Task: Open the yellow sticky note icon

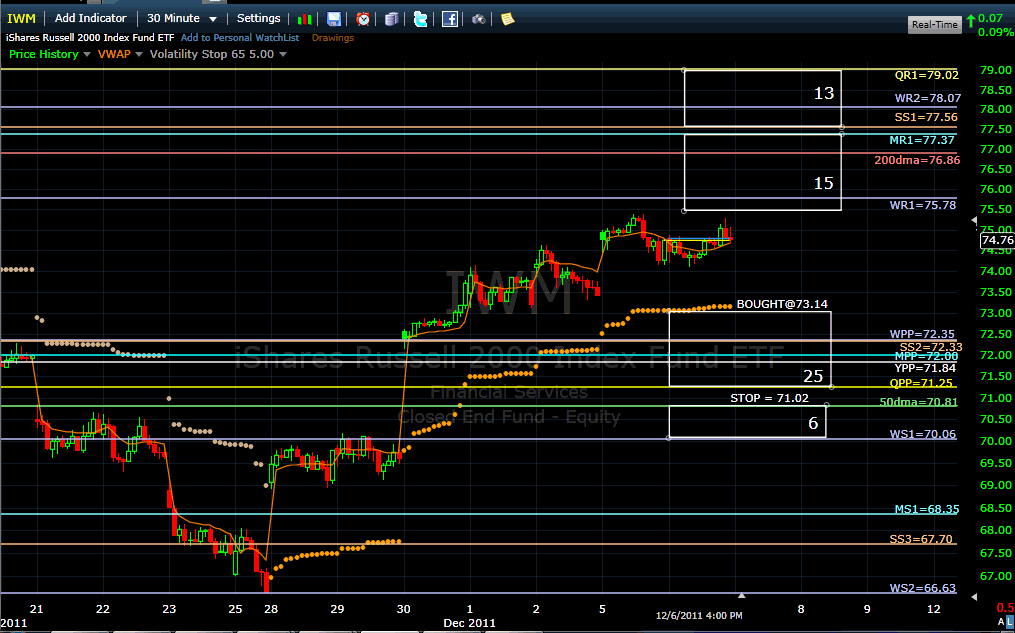Action: tap(508, 19)
